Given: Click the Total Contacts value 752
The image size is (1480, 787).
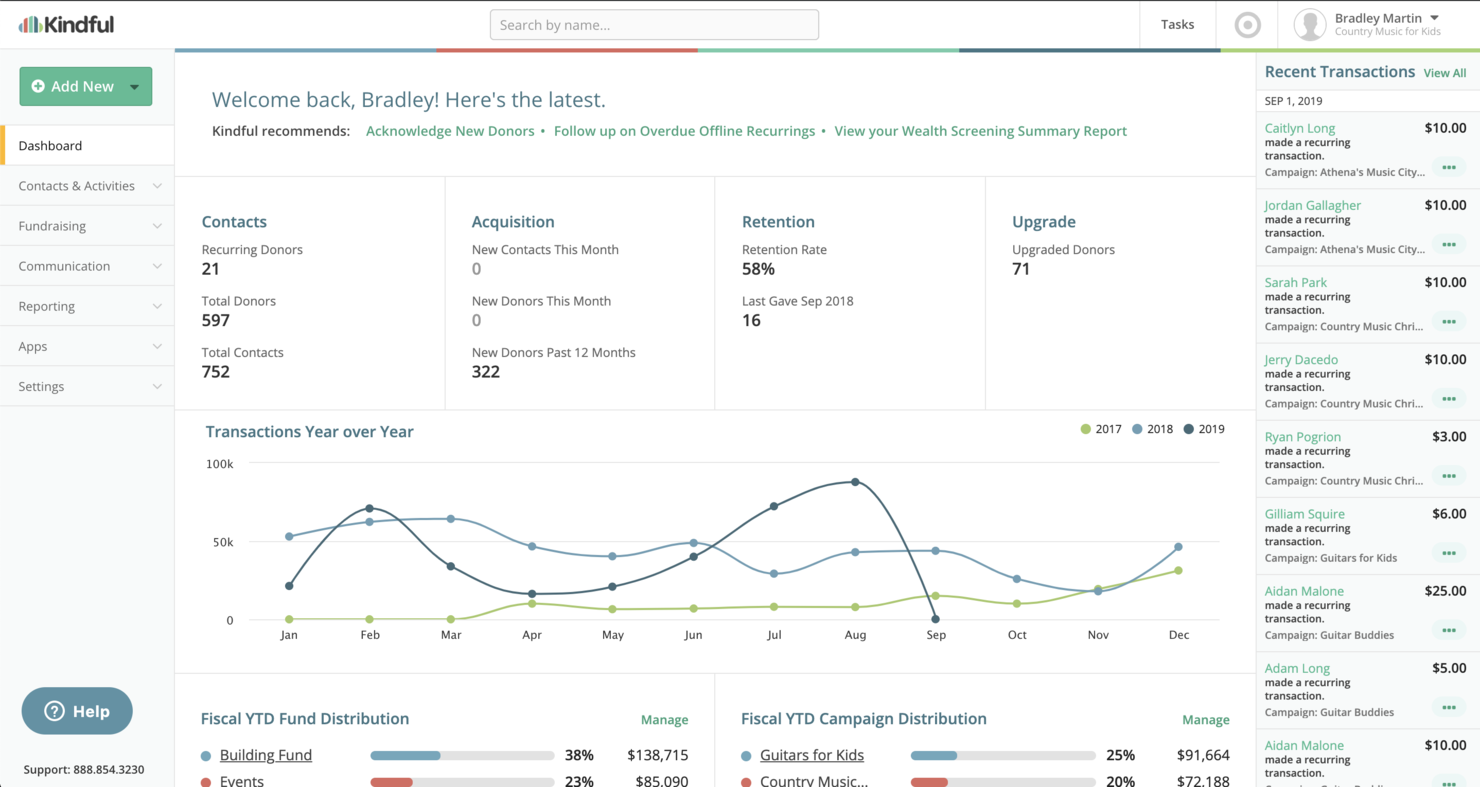Looking at the screenshot, I should (x=216, y=372).
